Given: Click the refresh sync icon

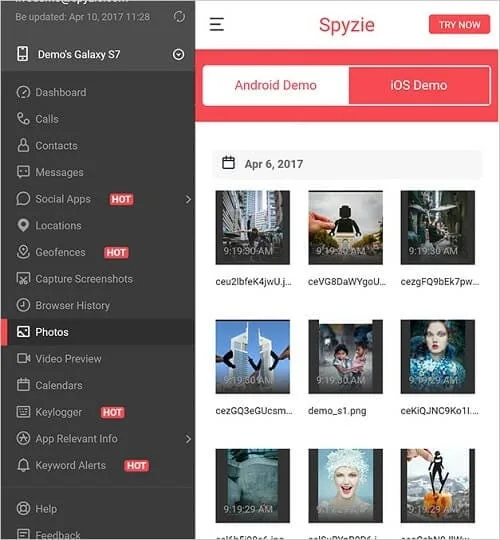Looking at the screenshot, I should coord(179,17).
